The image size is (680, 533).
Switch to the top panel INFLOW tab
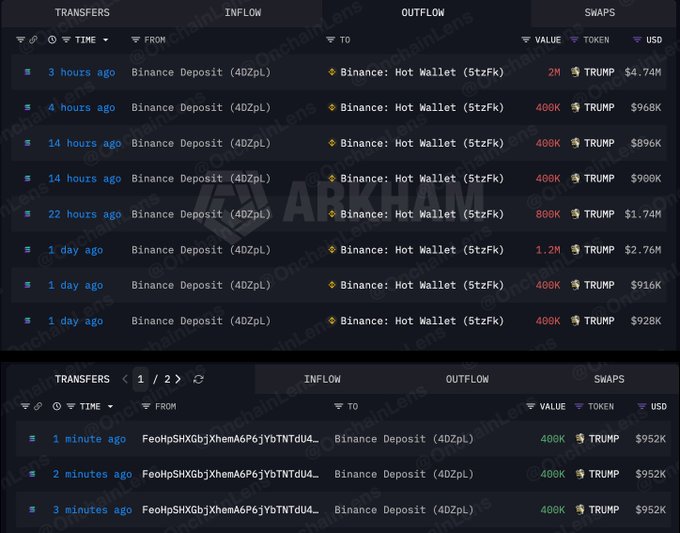(243, 13)
